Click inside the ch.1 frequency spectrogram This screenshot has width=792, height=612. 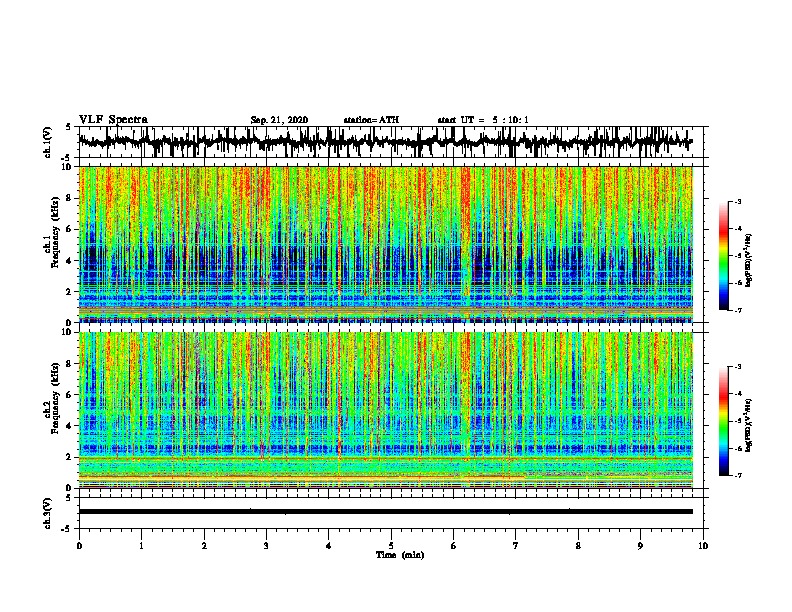[x=386, y=244]
